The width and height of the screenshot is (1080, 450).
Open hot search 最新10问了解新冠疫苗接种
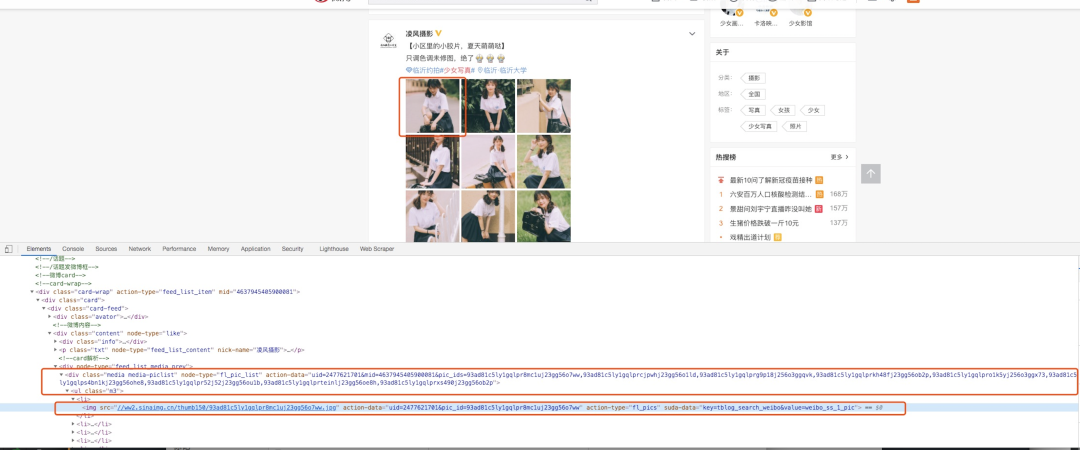[x=771, y=180]
